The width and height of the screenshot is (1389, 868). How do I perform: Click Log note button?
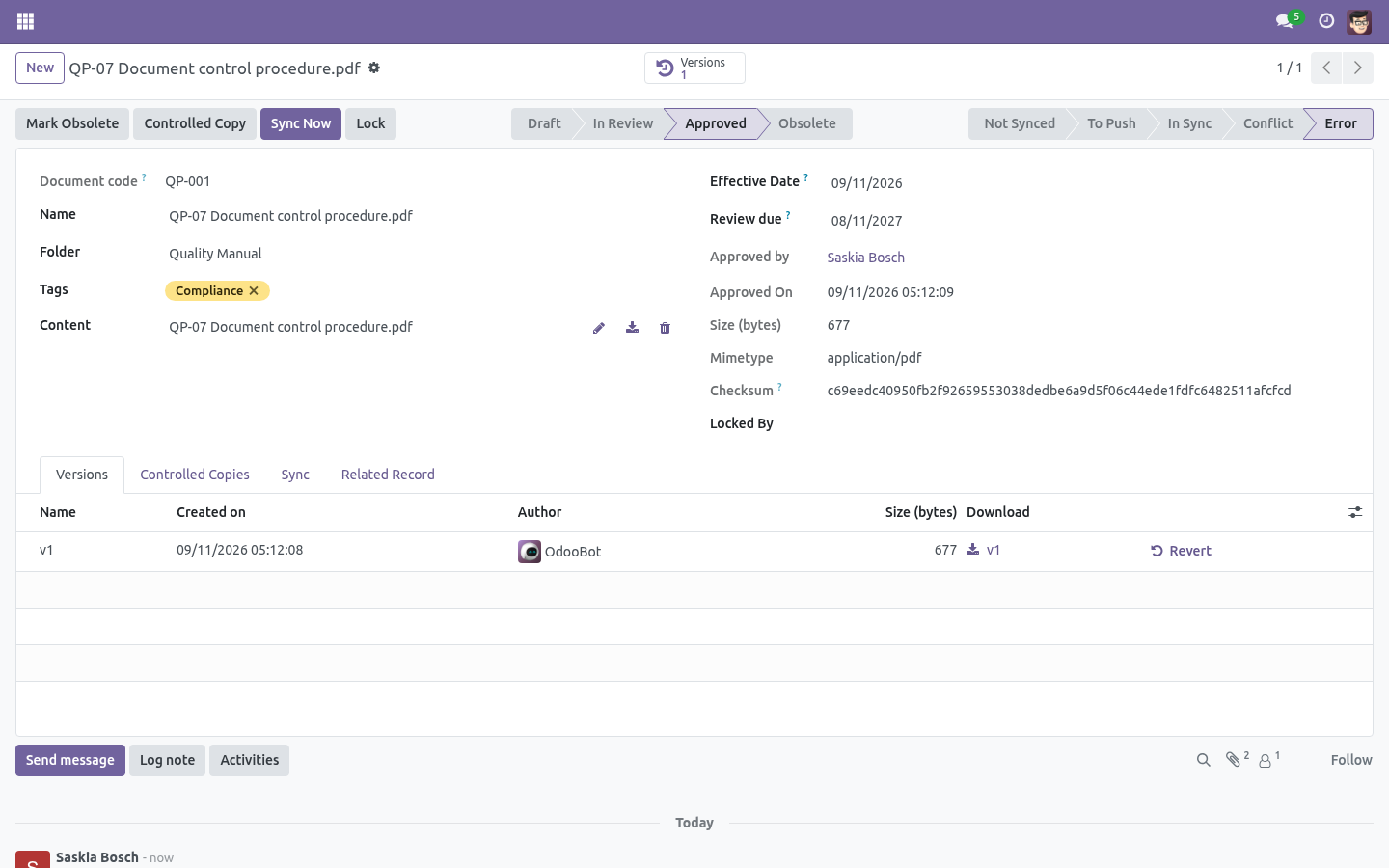click(167, 760)
